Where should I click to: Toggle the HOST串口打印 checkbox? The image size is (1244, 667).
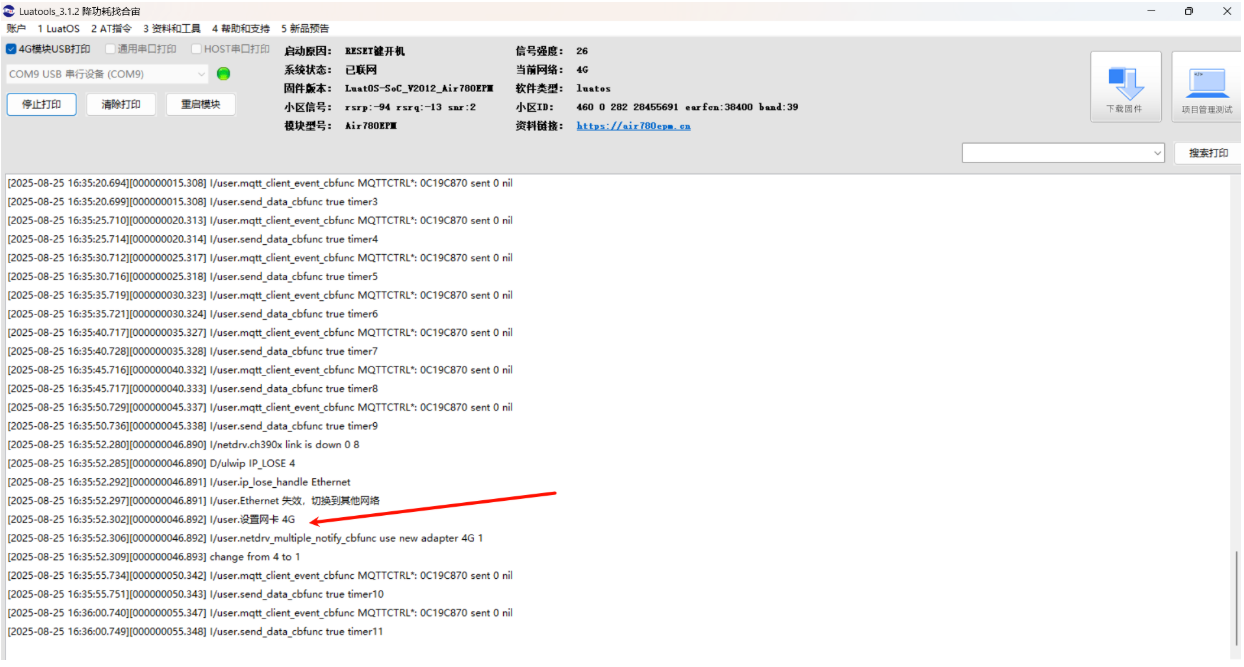pos(197,49)
